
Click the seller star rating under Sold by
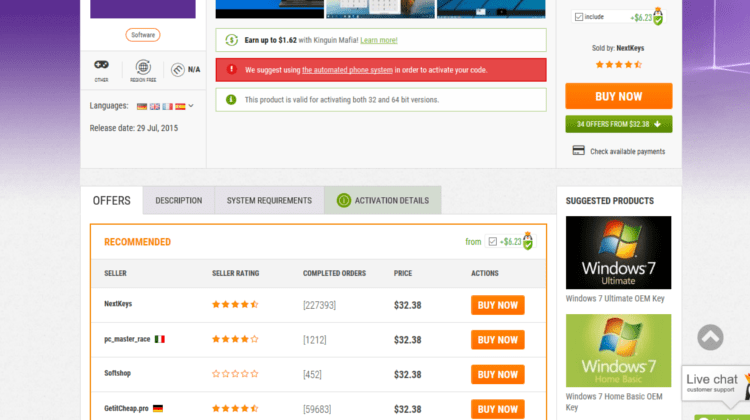tap(618, 65)
